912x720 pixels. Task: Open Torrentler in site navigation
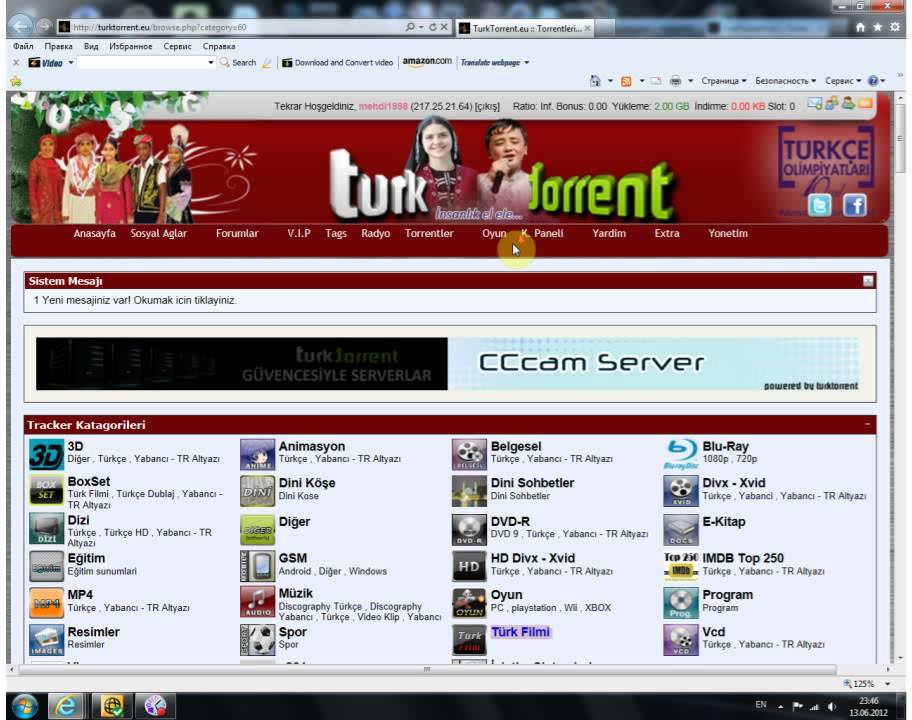(429, 233)
